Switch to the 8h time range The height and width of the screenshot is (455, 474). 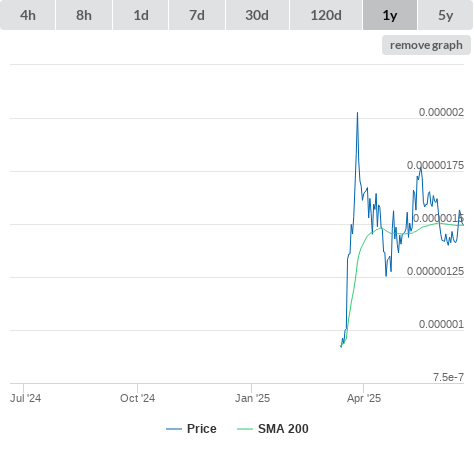pyautogui.click(x=84, y=15)
